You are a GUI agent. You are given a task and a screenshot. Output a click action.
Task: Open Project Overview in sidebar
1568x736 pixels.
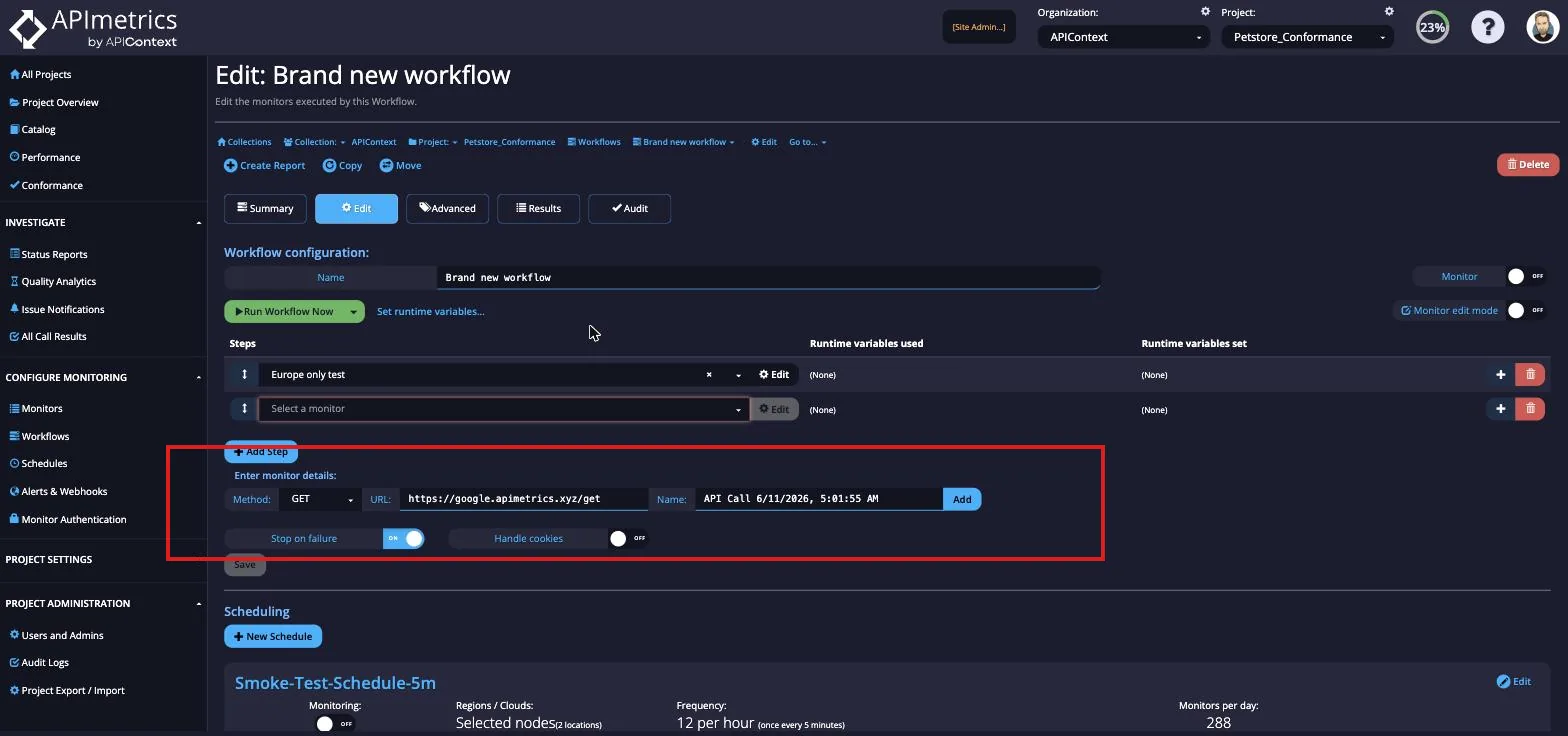tap(54, 102)
